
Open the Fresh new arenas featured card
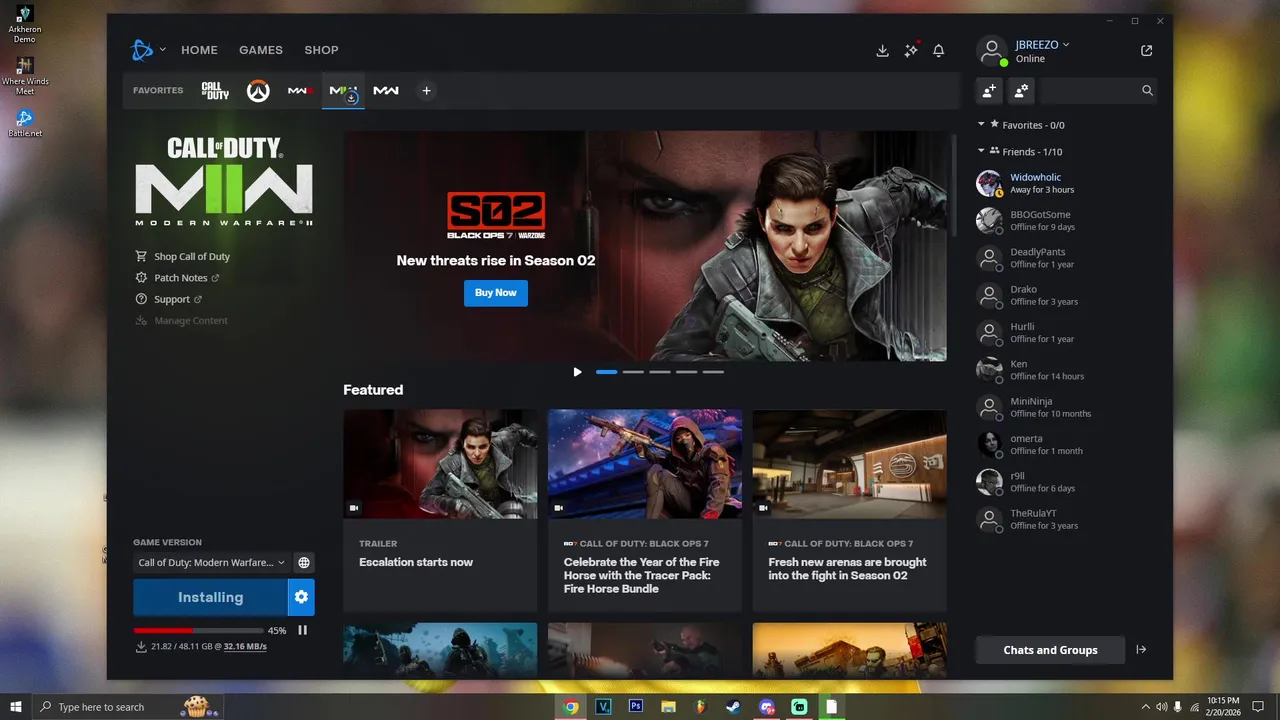click(850, 511)
